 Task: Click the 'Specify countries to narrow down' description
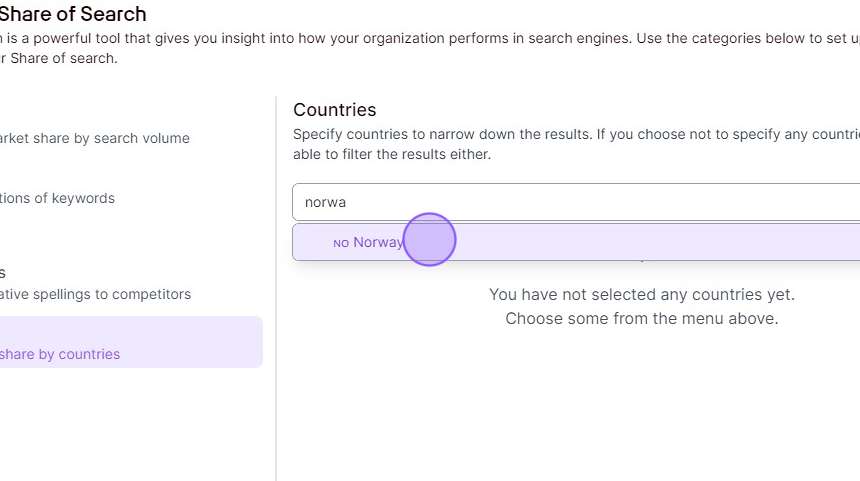tap(576, 134)
